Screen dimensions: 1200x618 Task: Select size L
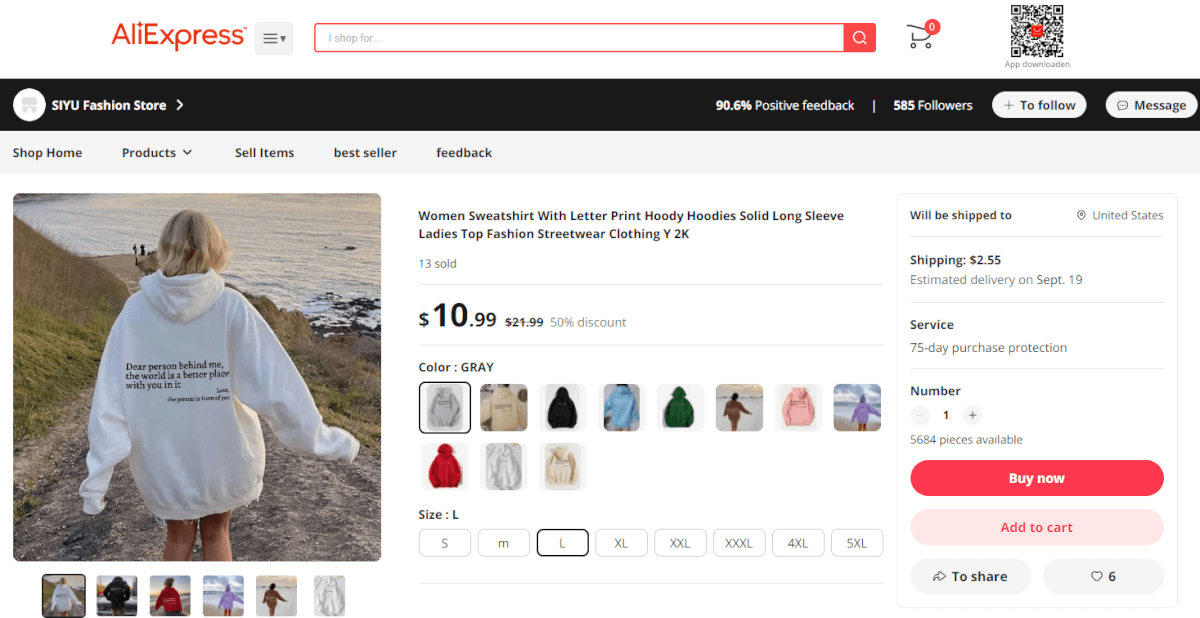pyautogui.click(x=563, y=543)
